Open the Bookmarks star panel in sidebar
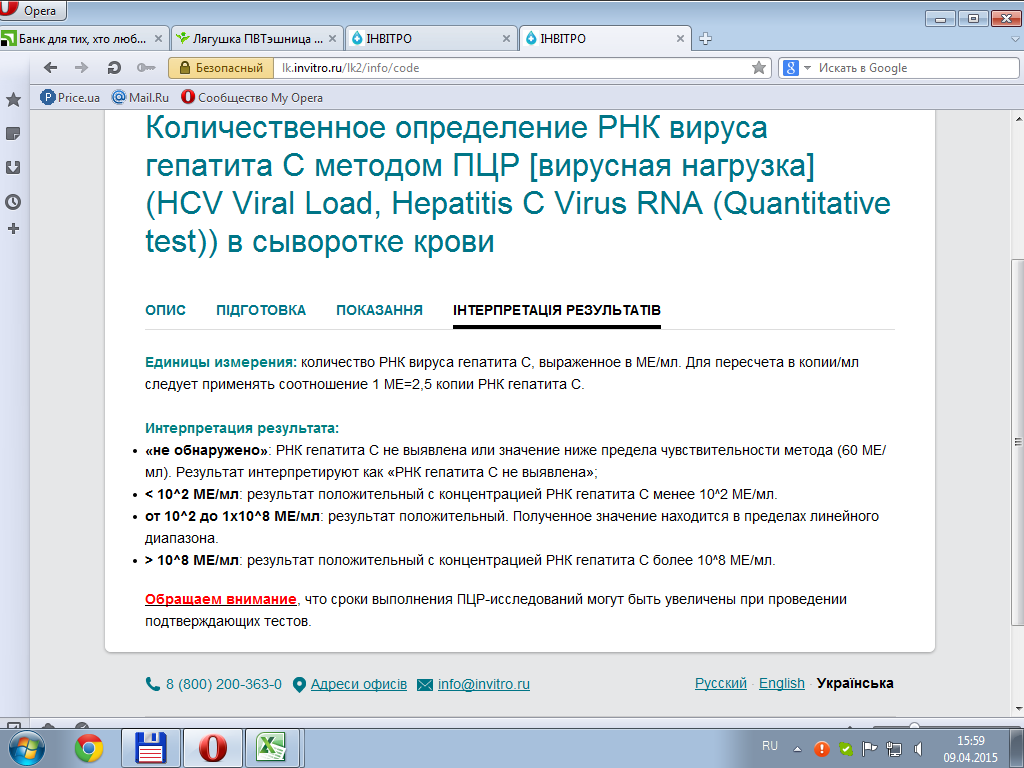1024x768 pixels. pyautogui.click(x=13, y=99)
